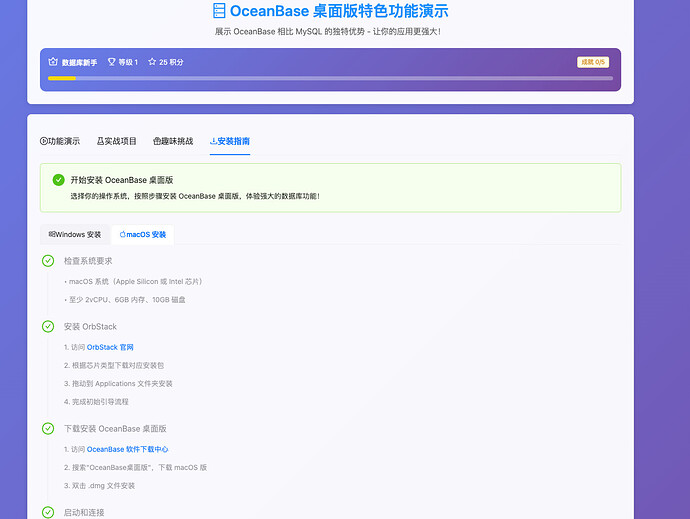Select the macOS 安装 tab

(x=143, y=235)
